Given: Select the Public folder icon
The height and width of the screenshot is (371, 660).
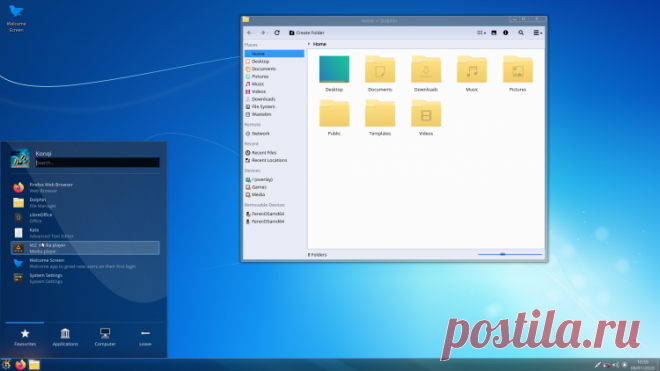Looking at the screenshot, I should click(x=334, y=113).
